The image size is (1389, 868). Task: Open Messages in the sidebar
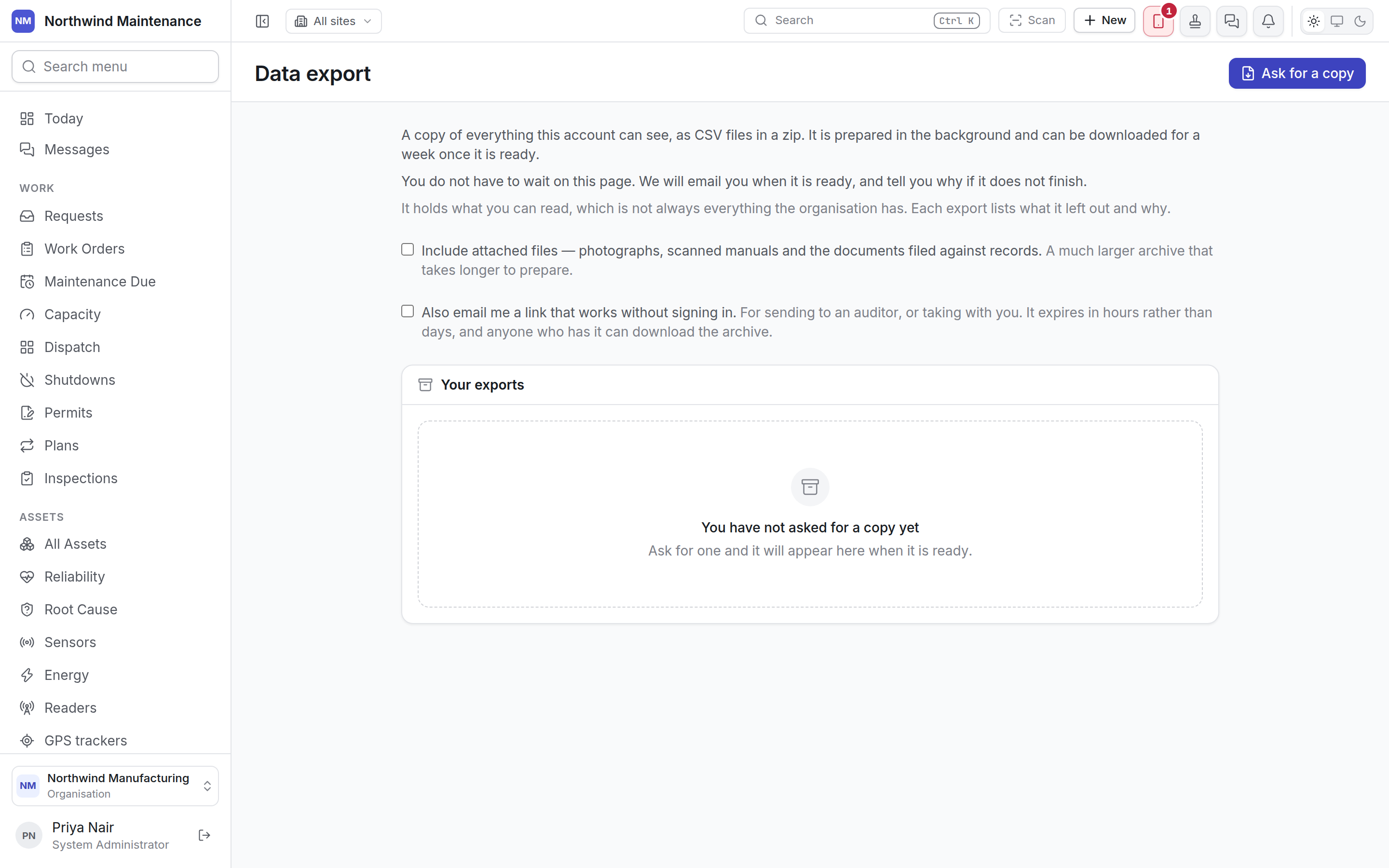tap(115, 150)
